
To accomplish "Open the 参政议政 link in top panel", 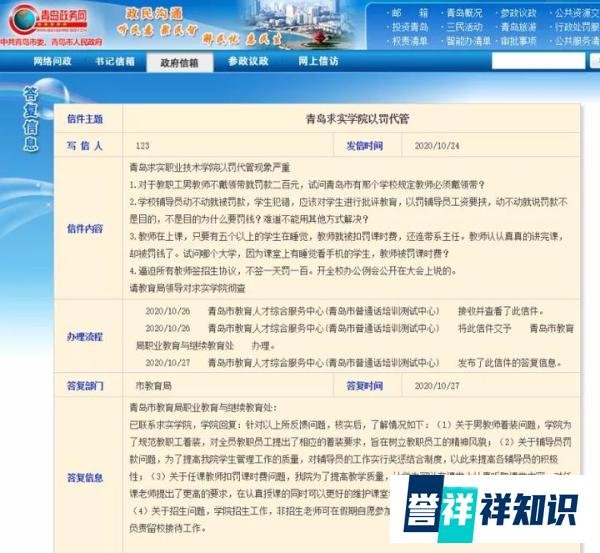I will click(x=518, y=13).
